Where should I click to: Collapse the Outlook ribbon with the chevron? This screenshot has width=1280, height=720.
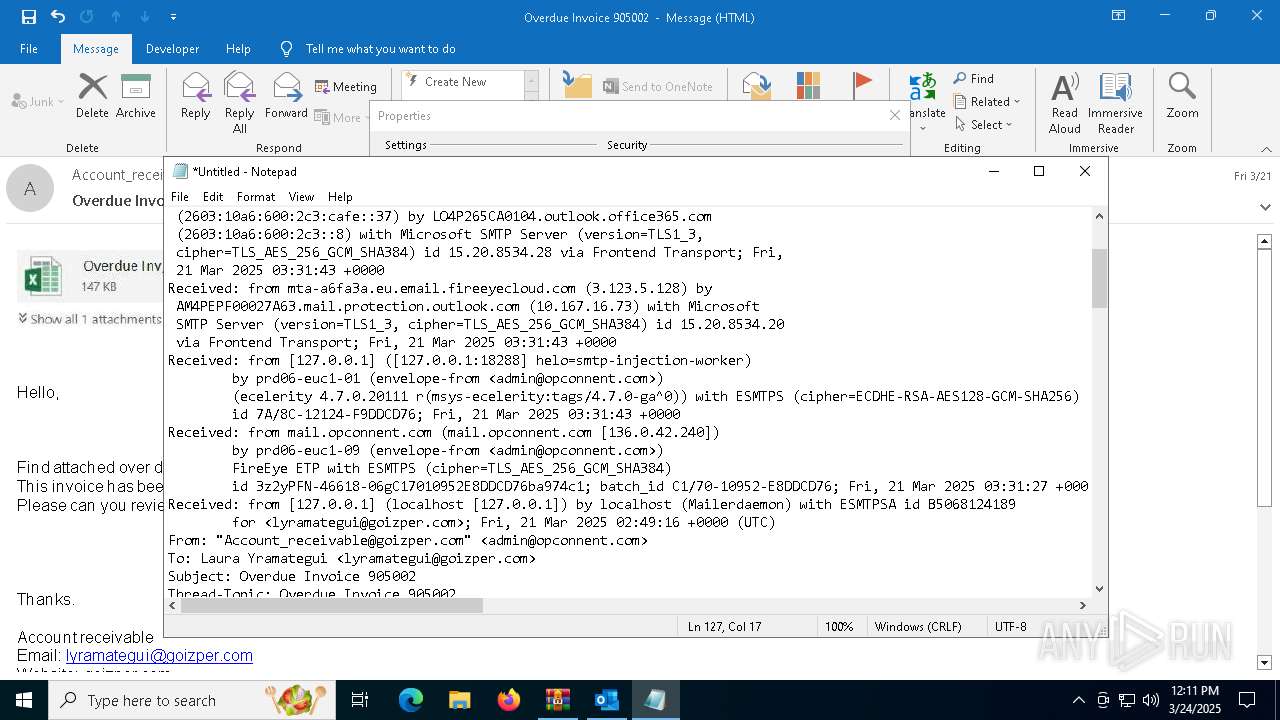(x=1266, y=148)
